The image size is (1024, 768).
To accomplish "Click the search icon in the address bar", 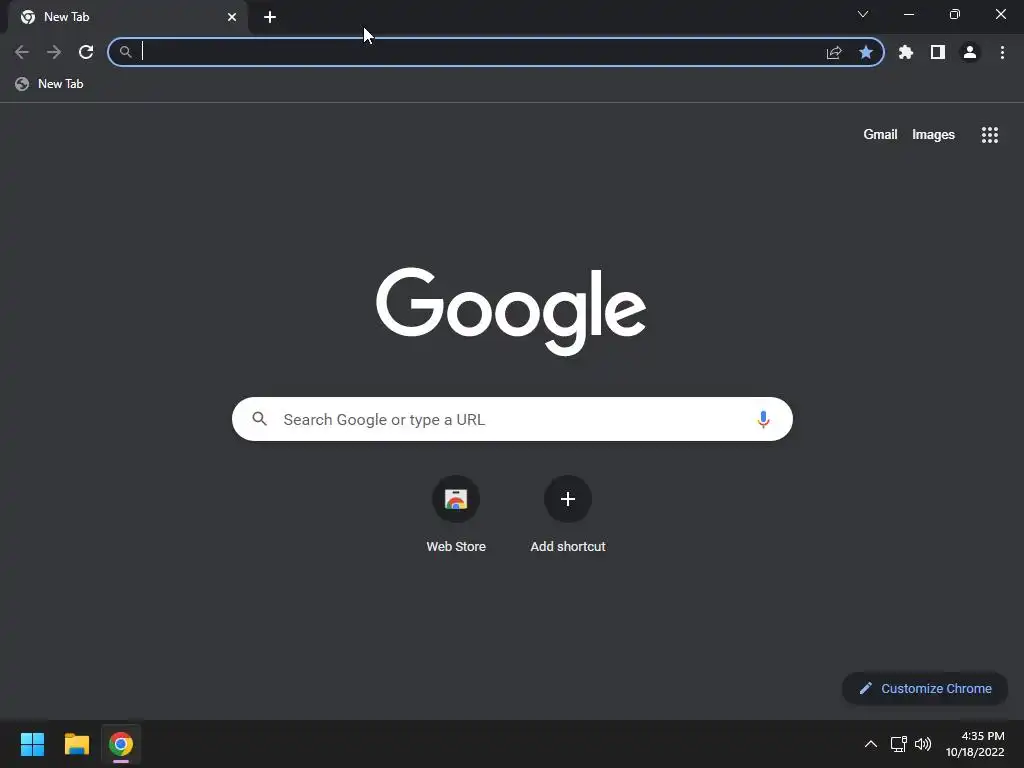I will (125, 52).
